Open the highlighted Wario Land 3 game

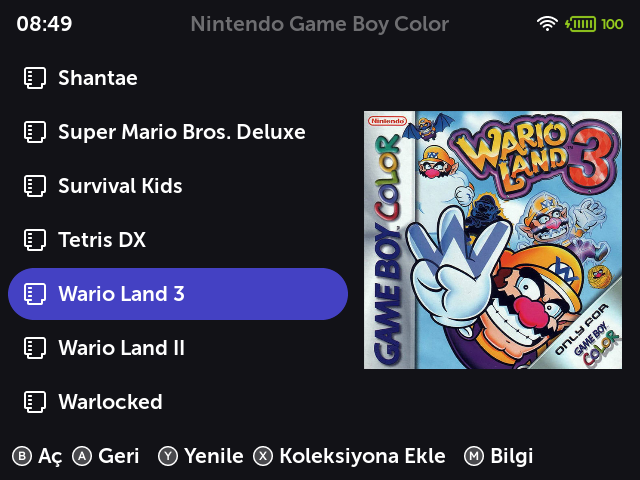tap(178, 294)
